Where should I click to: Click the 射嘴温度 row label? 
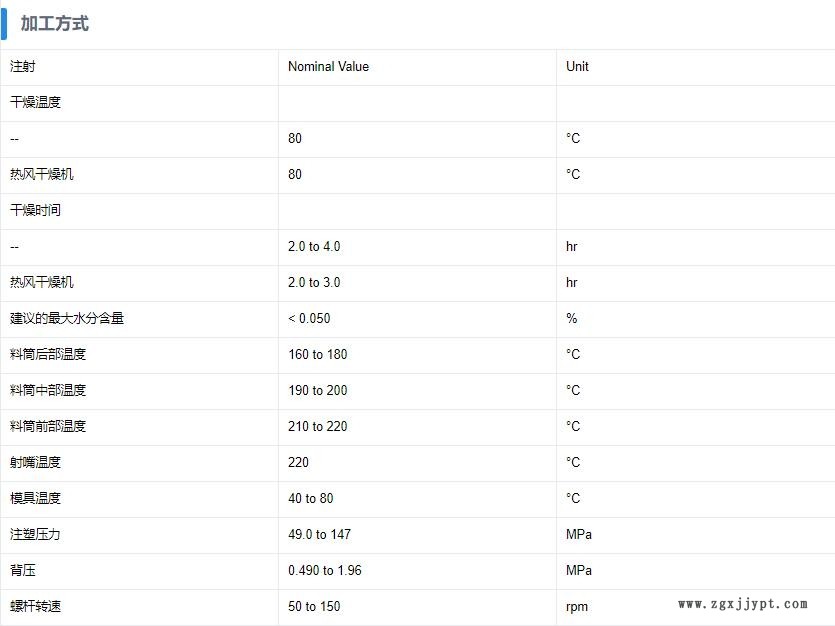click(x=36, y=463)
